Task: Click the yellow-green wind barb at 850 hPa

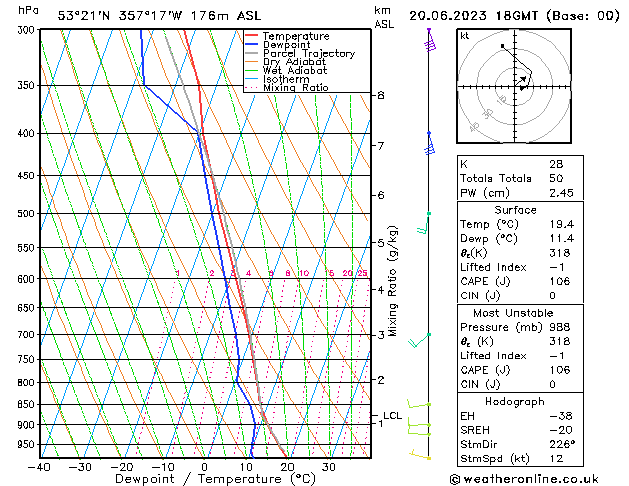Action: 419,404
